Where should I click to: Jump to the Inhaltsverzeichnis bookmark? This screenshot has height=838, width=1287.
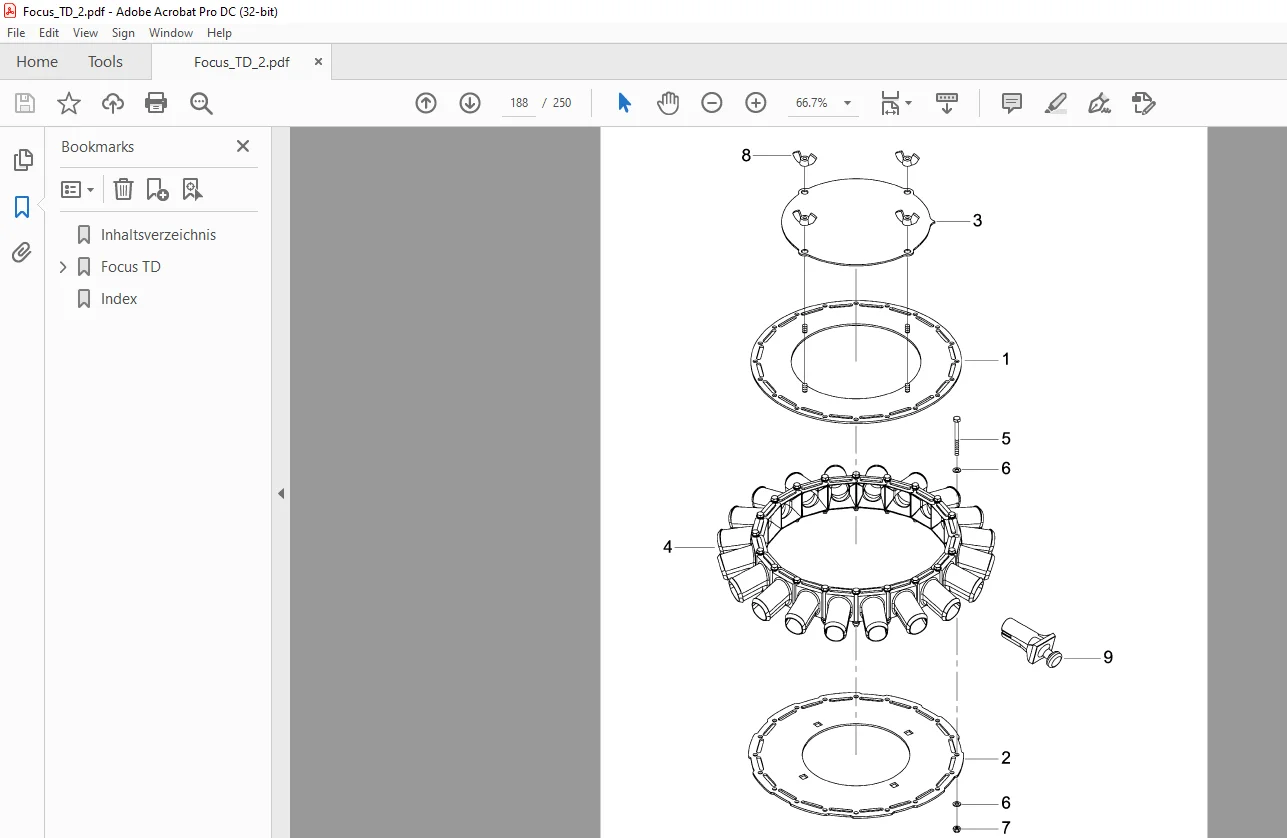click(x=159, y=235)
